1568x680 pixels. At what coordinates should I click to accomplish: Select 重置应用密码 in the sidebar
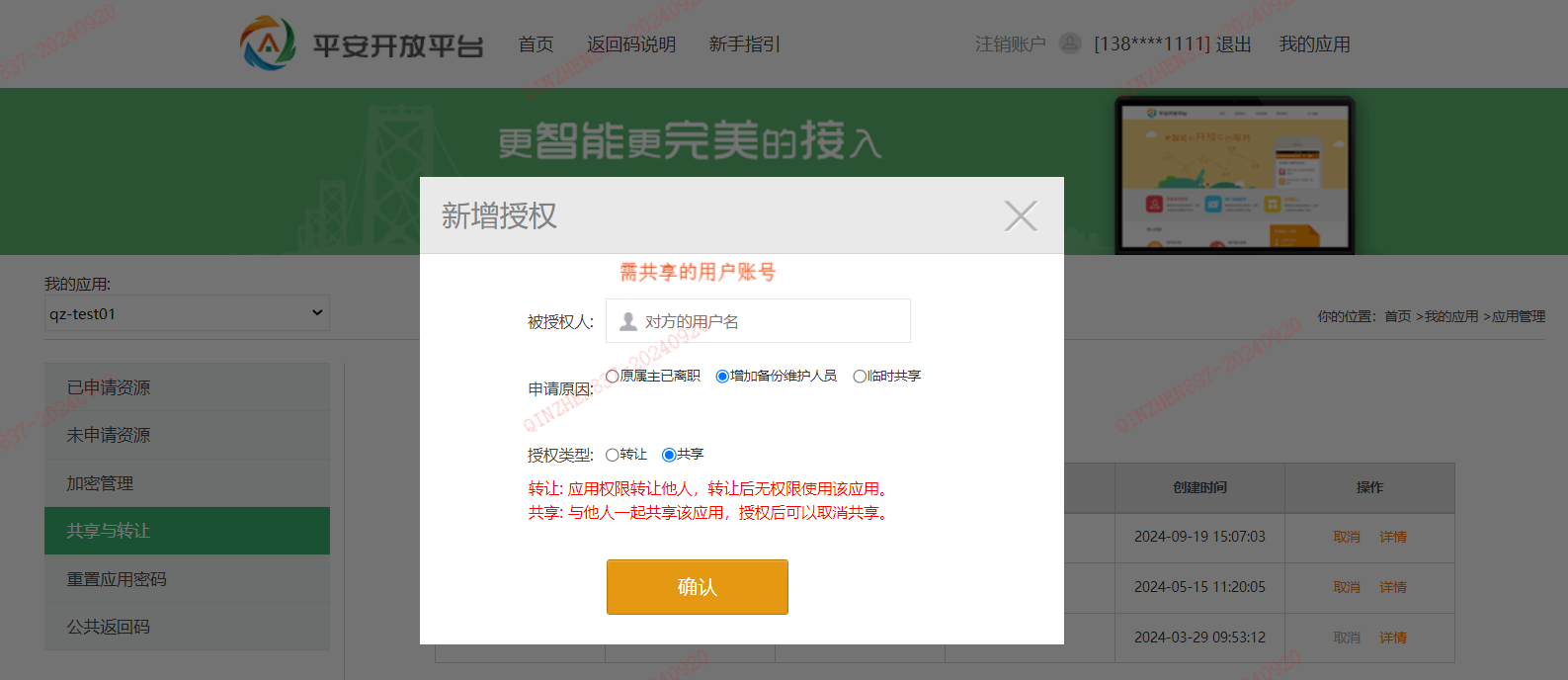click(117, 579)
